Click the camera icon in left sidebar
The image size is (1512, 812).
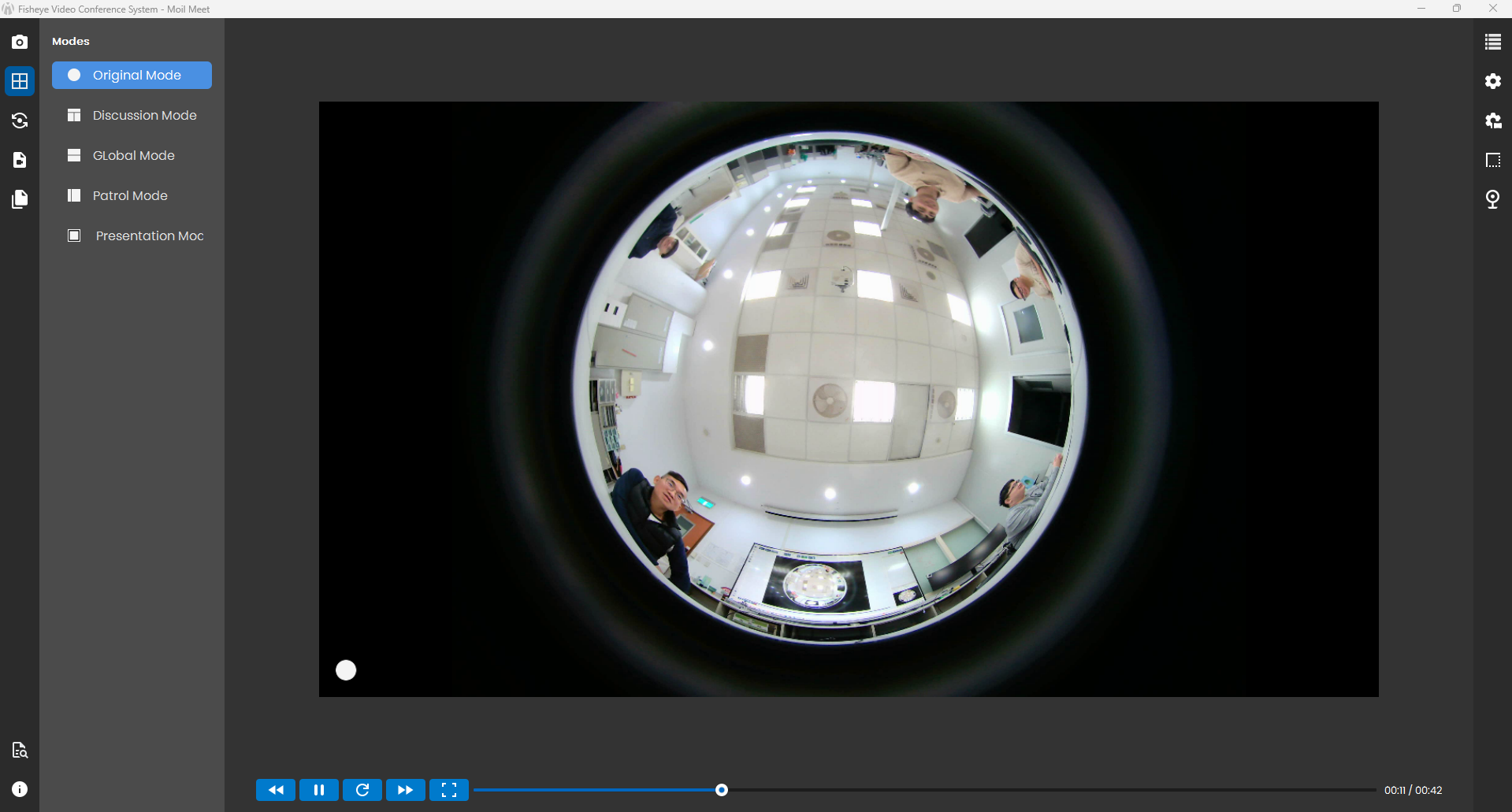click(20, 42)
